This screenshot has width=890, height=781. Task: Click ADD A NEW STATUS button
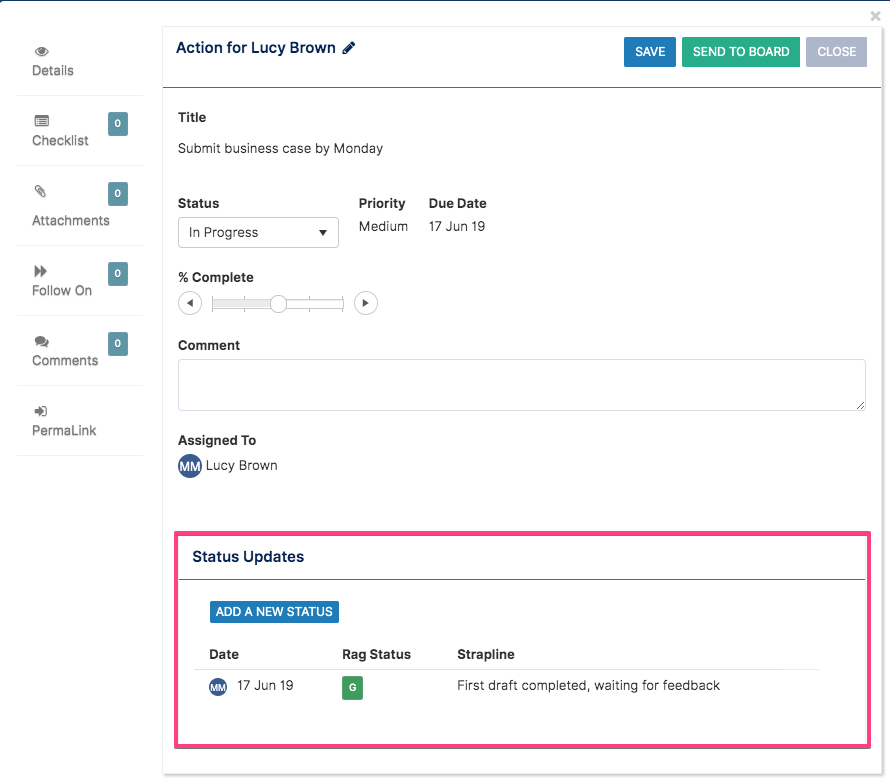tap(274, 612)
